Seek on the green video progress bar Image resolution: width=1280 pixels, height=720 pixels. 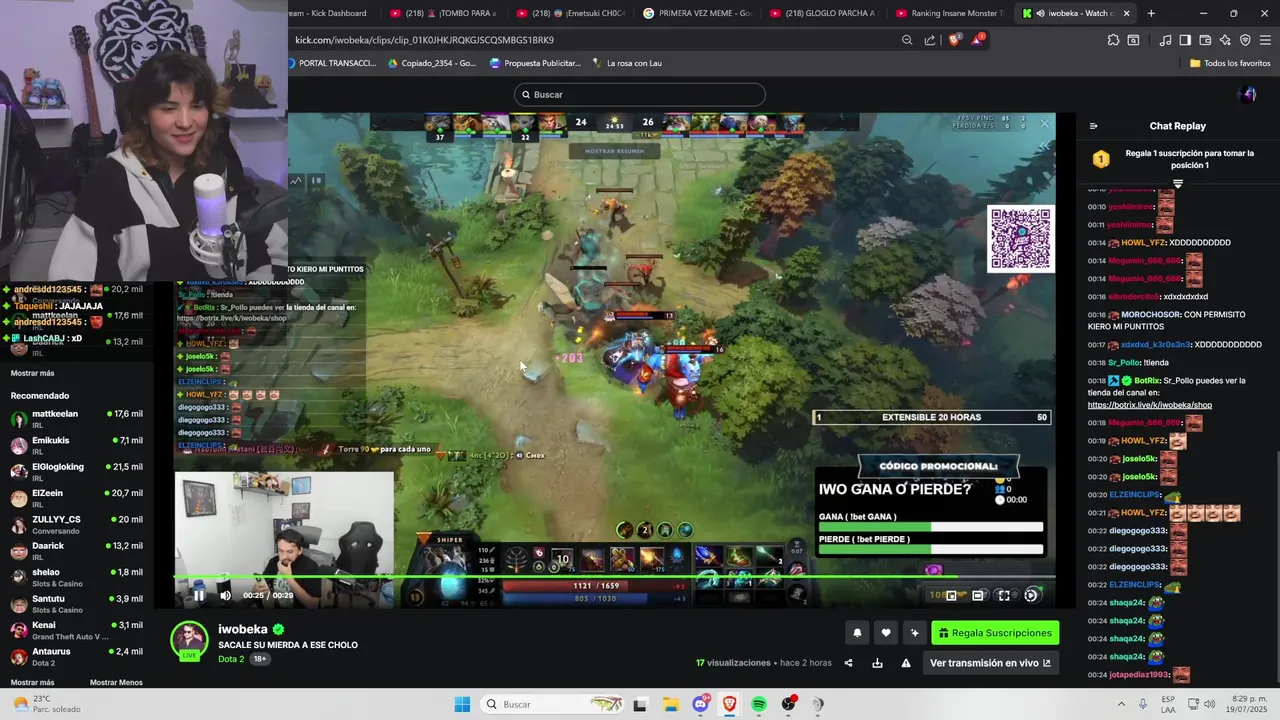pyautogui.click(x=614, y=577)
